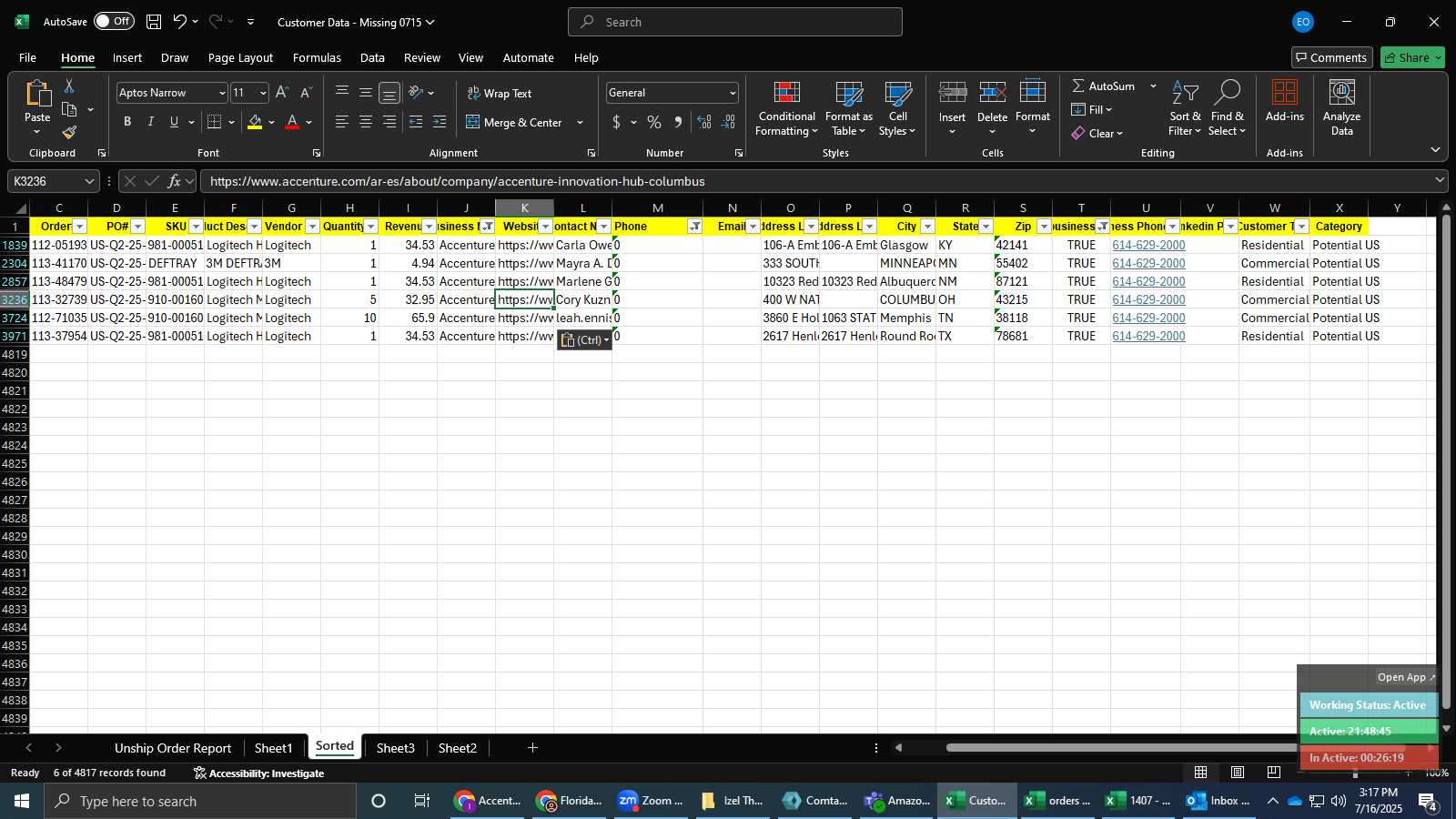Image resolution: width=1456 pixels, height=819 pixels.
Task: Open the Fill Color yellow swatch
Action: pyautogui.click(x=255, y=122)
